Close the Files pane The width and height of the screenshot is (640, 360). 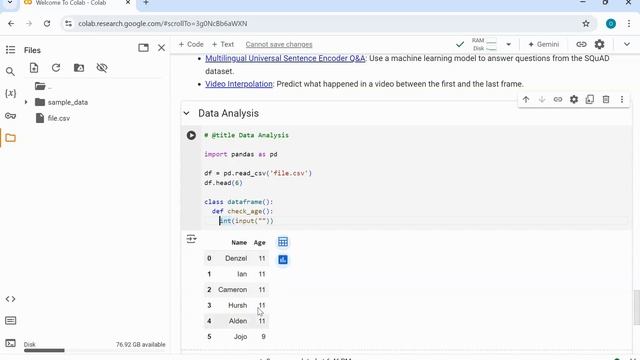point(161,48)
